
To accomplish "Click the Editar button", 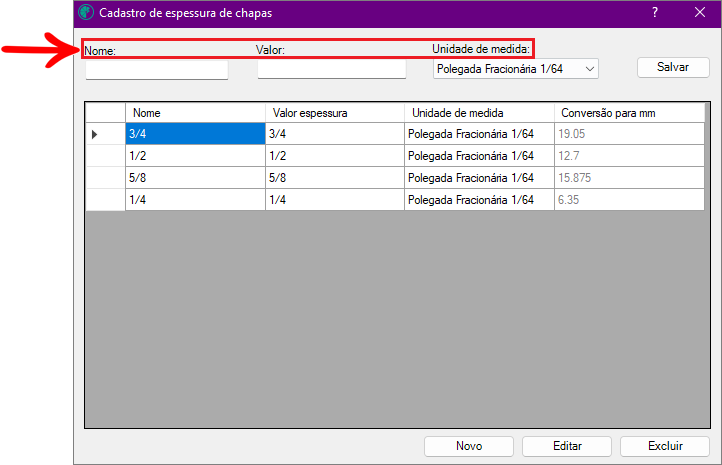I will [x=567, y=446].
